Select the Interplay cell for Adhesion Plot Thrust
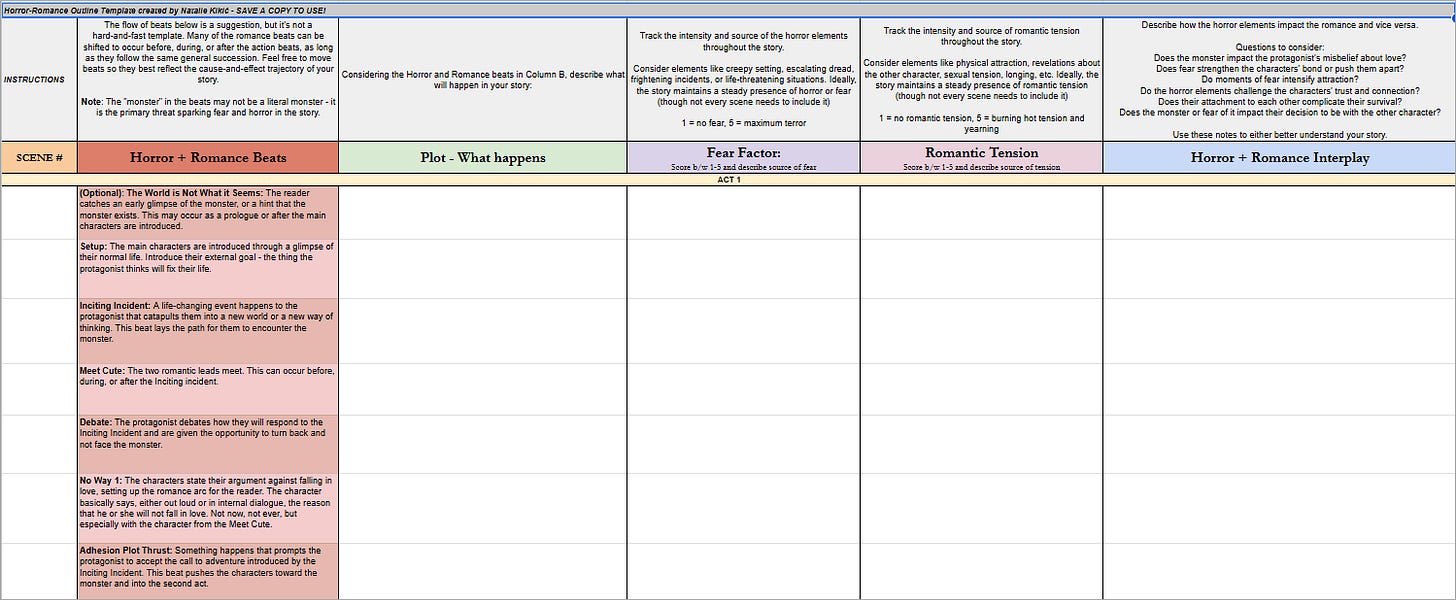The height and width of the screenshot is (600, 1456). [x=1279, y=571]
